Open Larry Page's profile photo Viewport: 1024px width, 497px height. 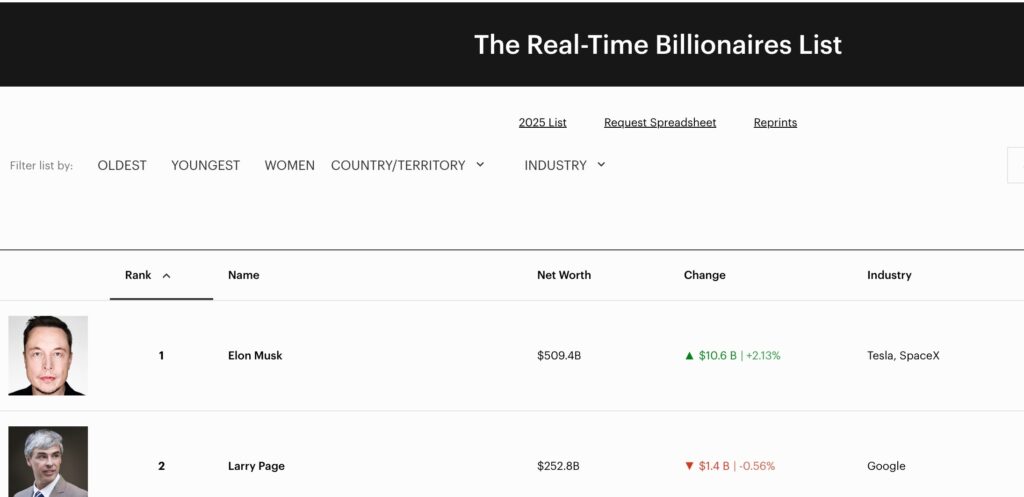[48, 461]
